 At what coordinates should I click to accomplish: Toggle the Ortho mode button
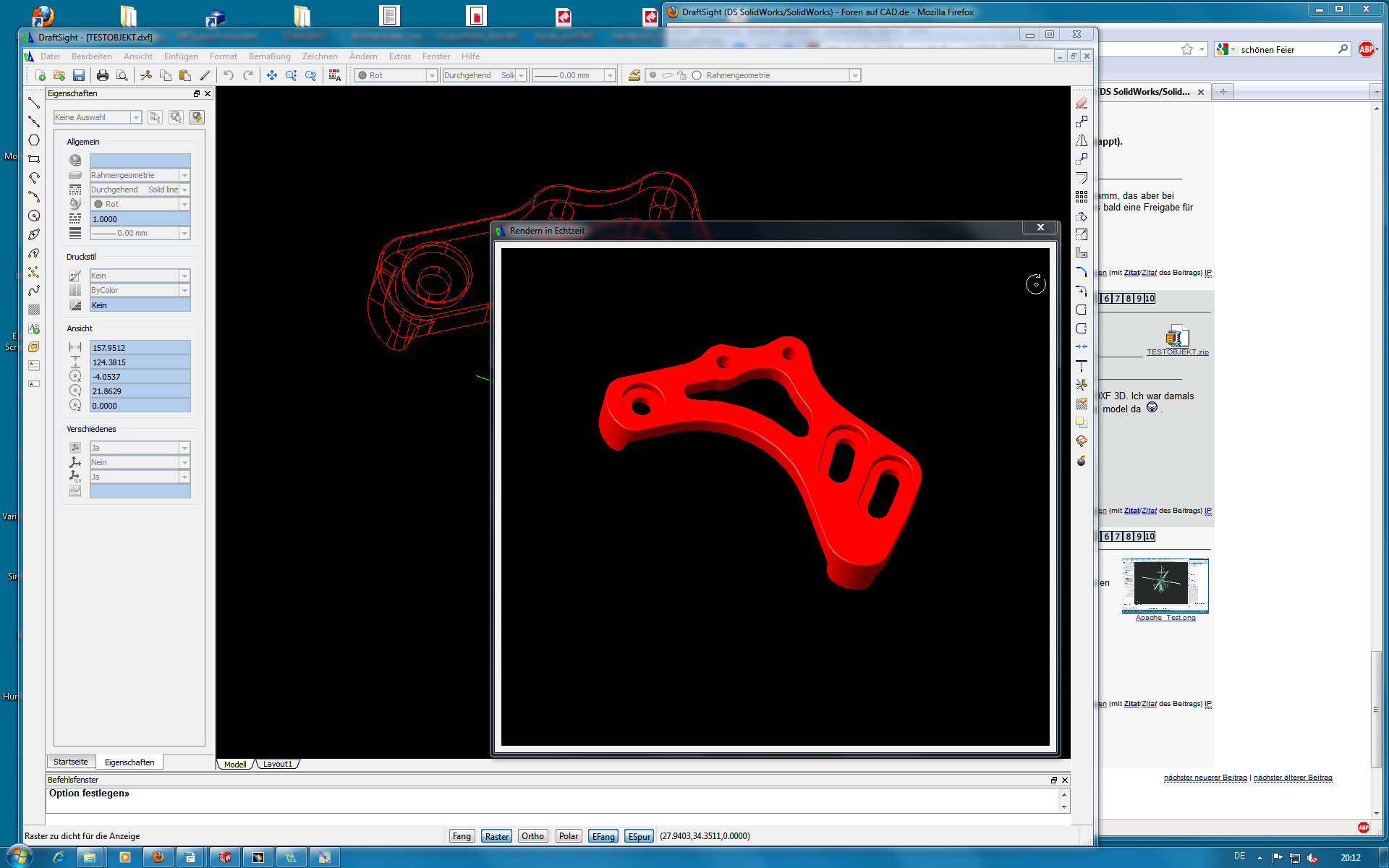pos(533,836)
